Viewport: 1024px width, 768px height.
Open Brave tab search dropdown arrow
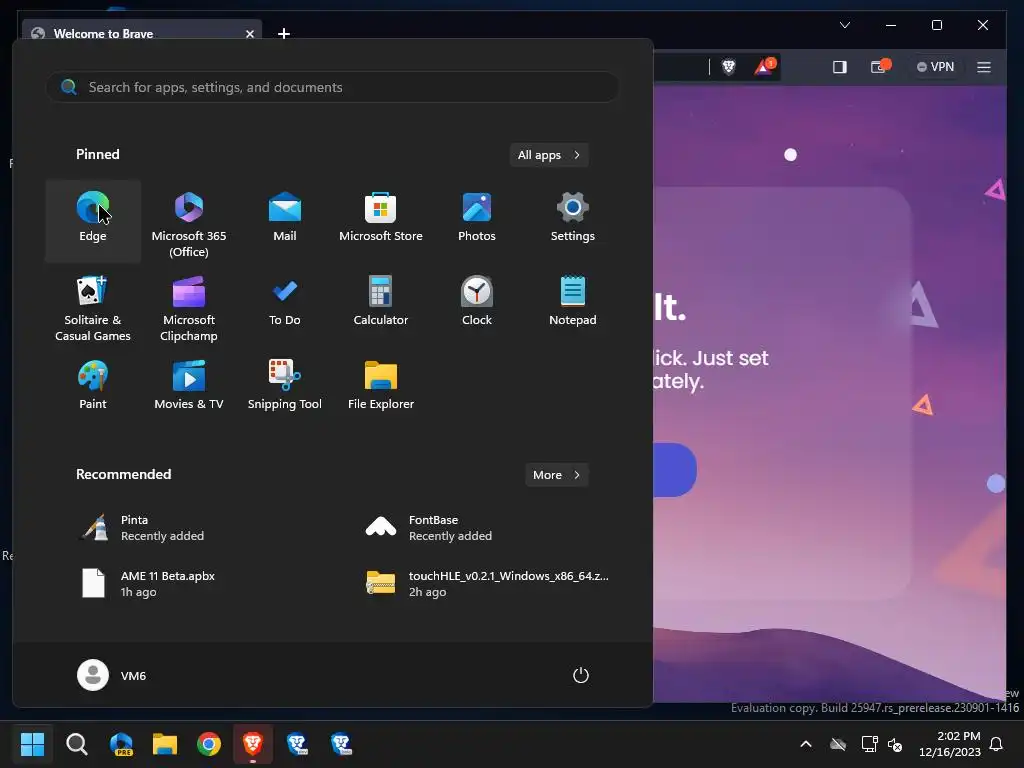pos(844,25)
